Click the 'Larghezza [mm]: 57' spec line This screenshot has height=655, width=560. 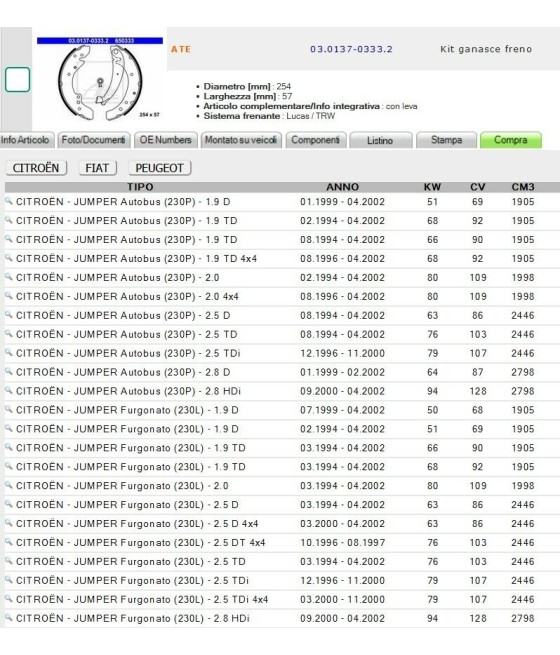click(247, 96)
